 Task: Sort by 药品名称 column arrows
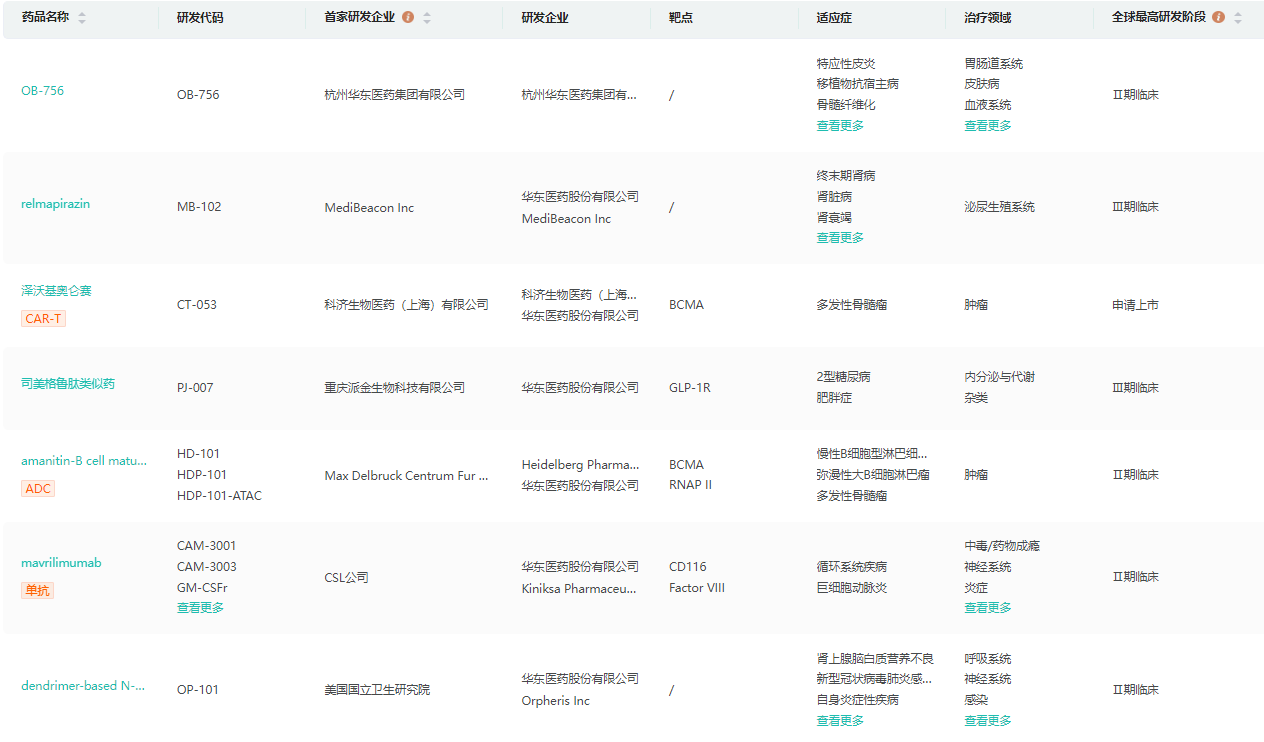click(x=82, y=18)
